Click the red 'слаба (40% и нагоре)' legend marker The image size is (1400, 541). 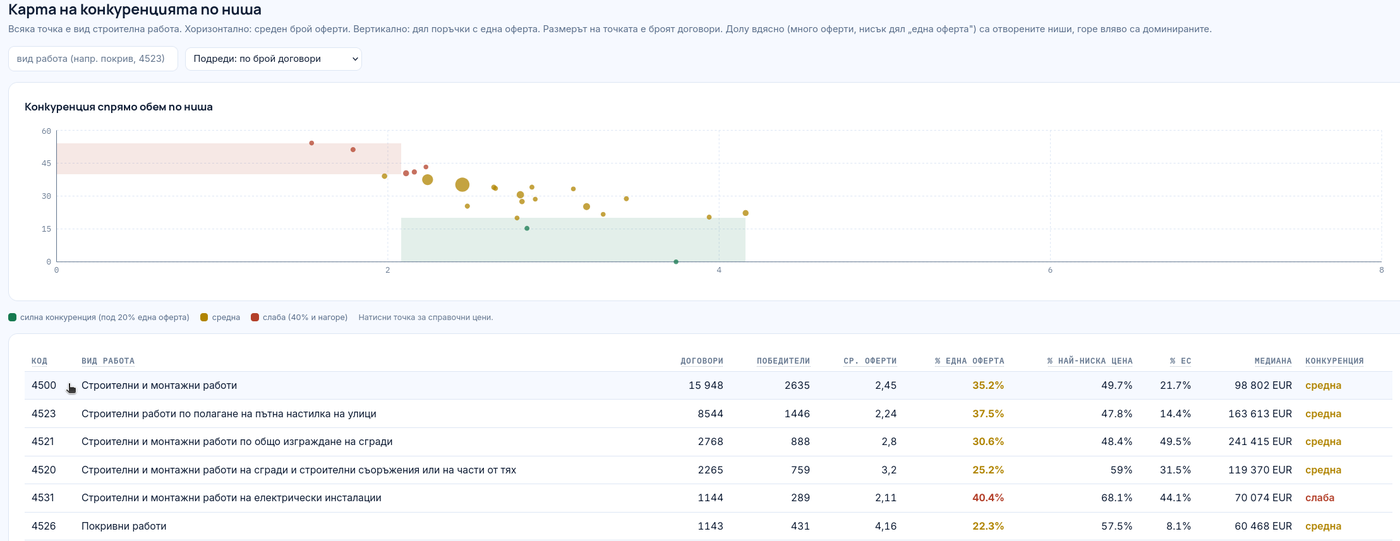coord(255,317)
